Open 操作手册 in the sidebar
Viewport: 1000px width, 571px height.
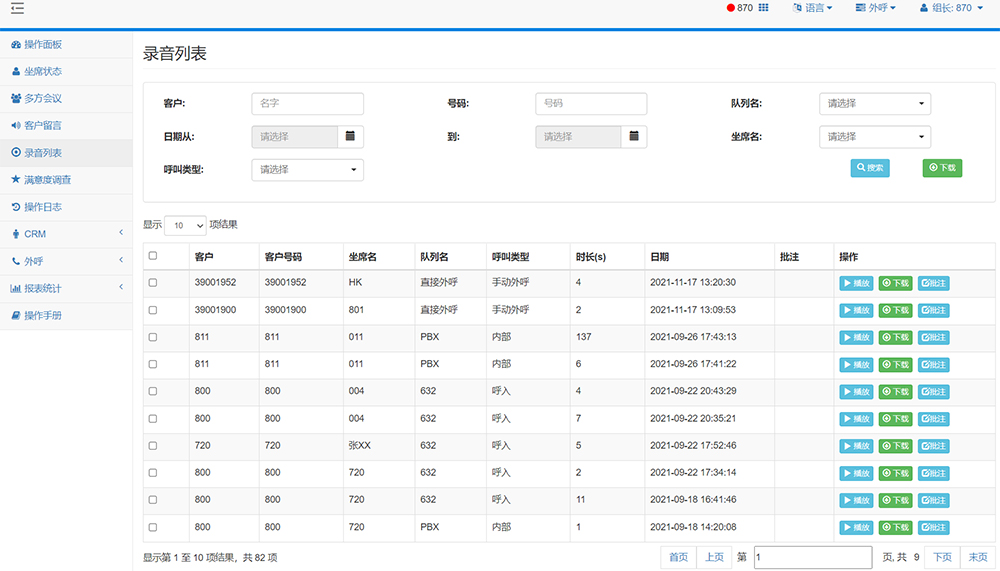66,316
